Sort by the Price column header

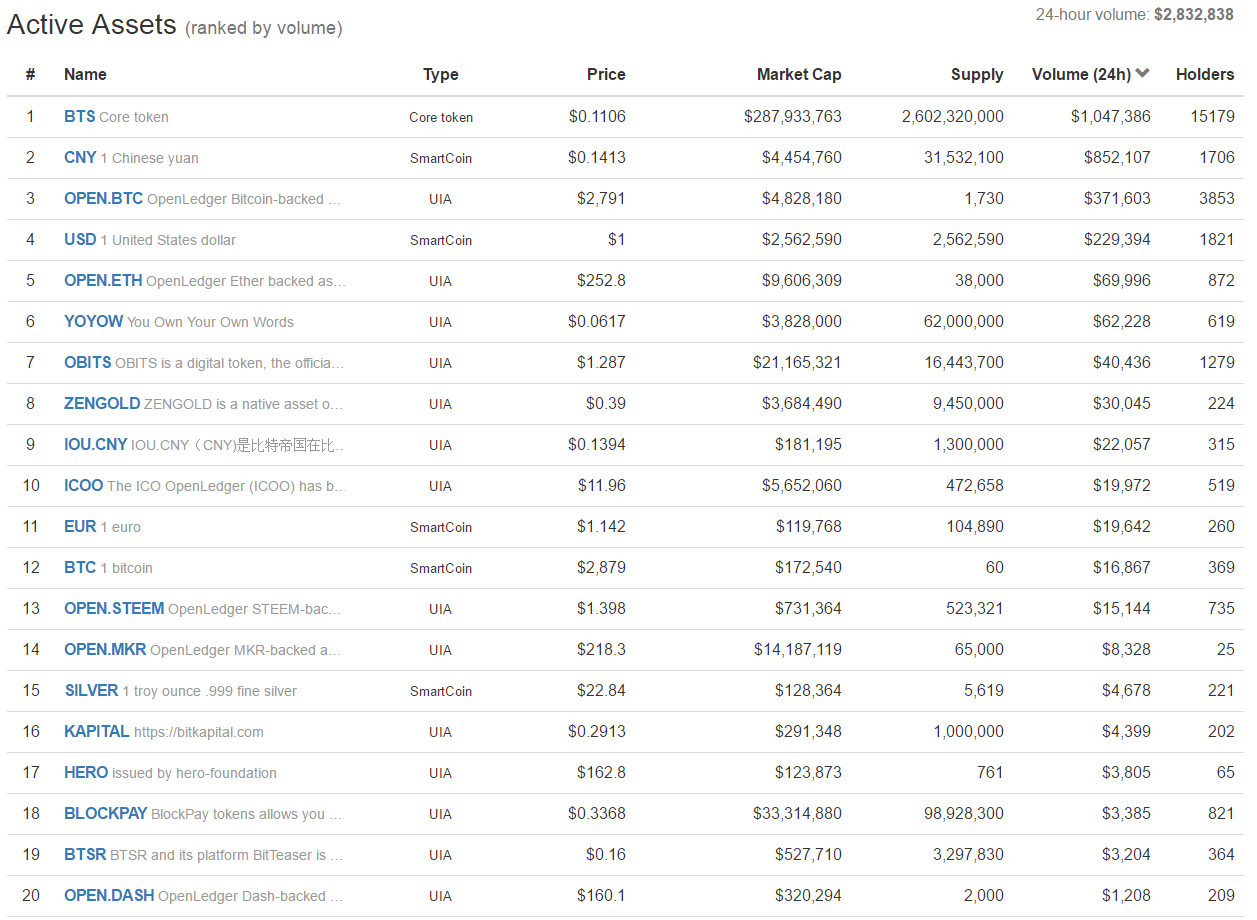[x=606, y=75]
